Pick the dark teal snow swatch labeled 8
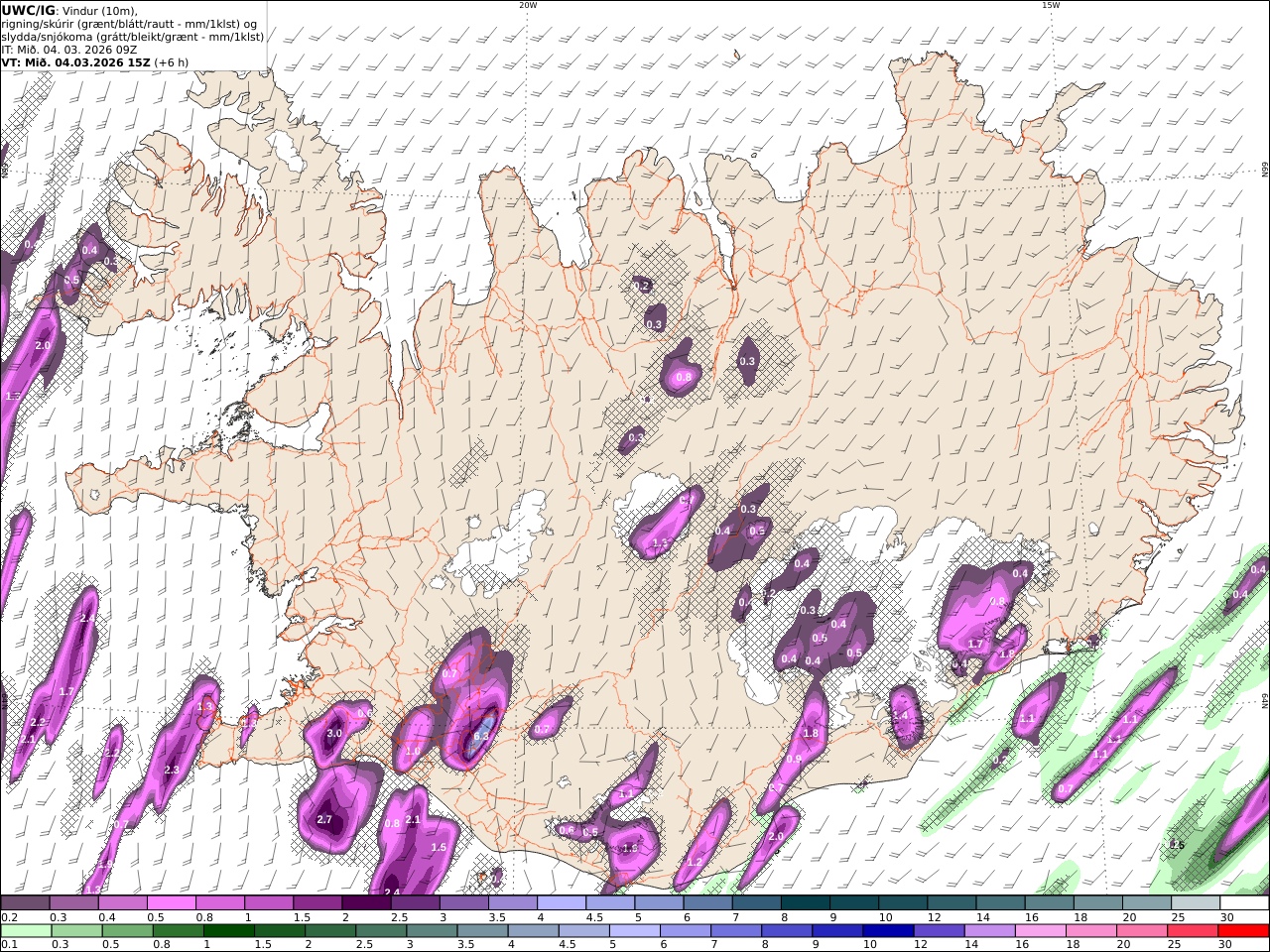The width and height of the screenshot is (1270, 952). 805,903
